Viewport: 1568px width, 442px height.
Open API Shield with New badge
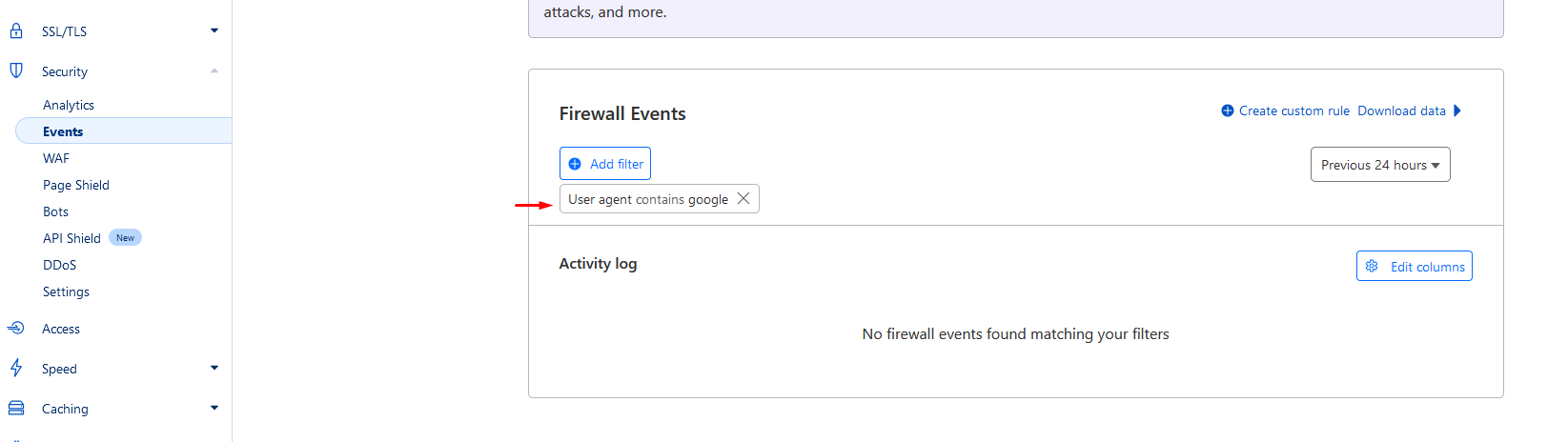point(92,238)
